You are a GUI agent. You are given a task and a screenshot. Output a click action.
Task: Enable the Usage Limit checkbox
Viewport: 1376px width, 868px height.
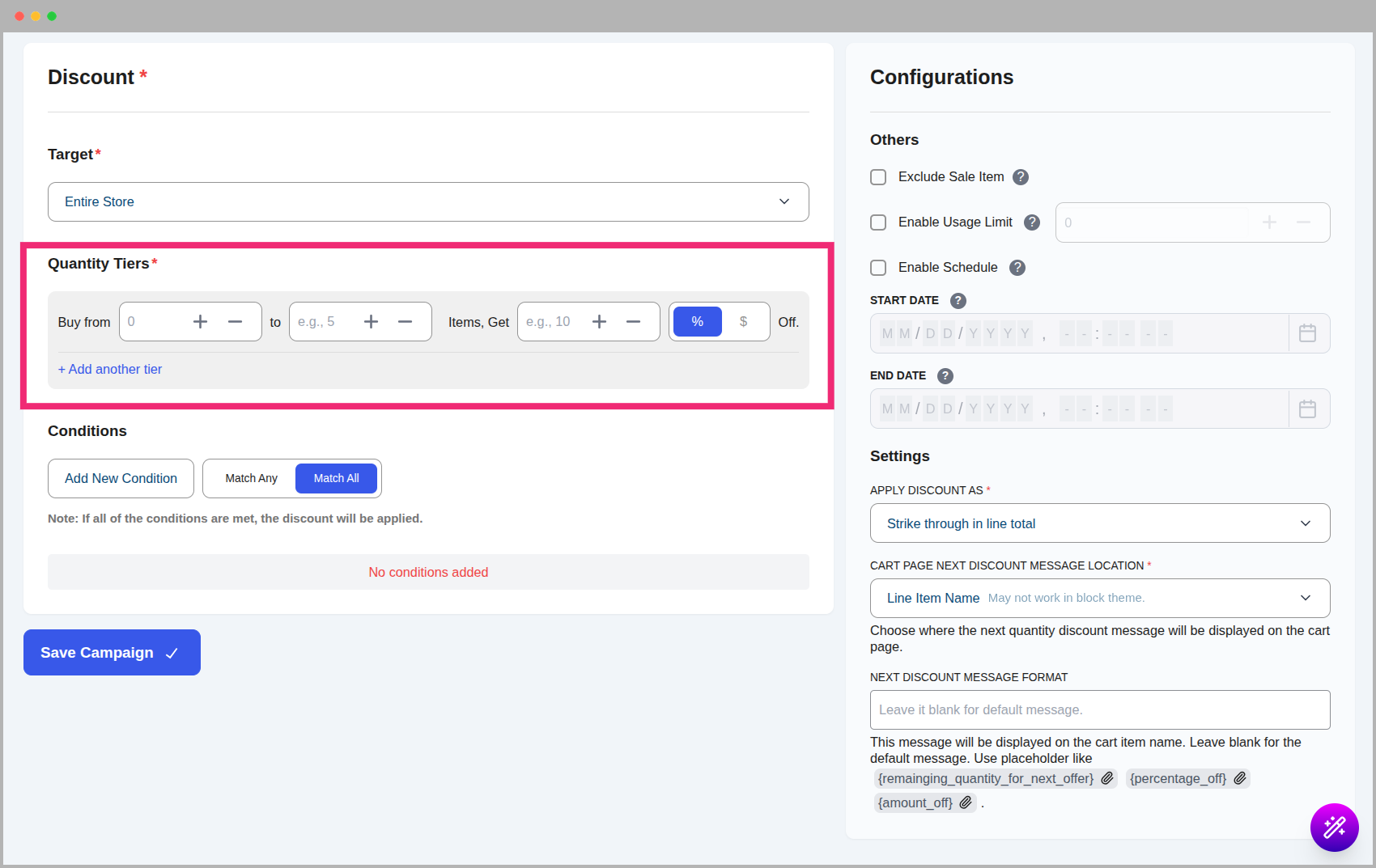(x=878, y=222)
